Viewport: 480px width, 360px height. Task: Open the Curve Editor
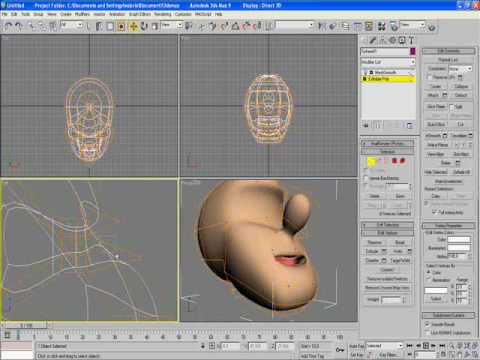(x=357, y=26)
